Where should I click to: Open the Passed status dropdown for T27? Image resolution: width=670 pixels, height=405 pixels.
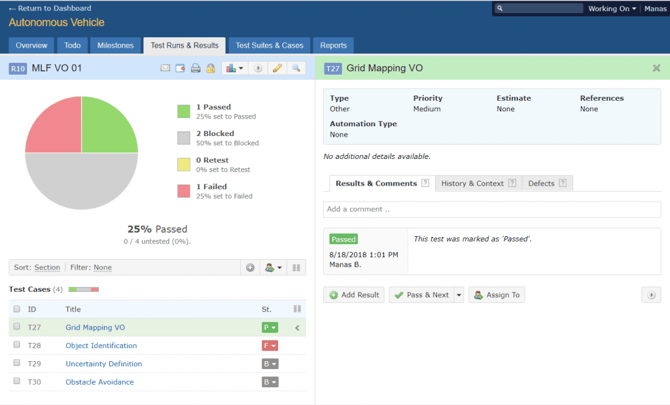270,328
